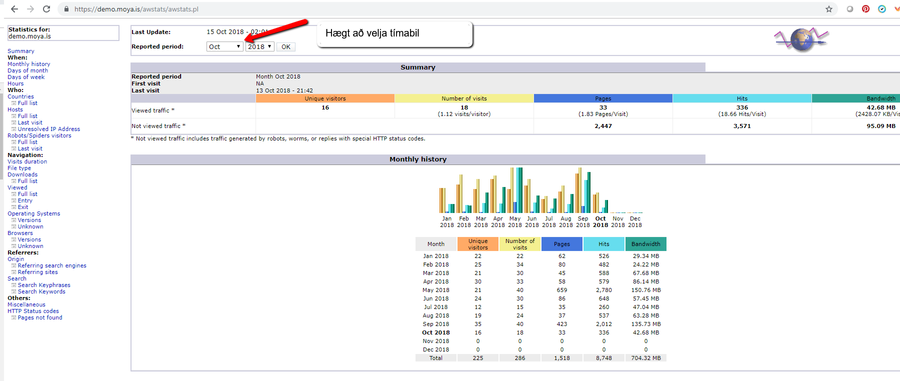Click the Month column header
Viewport: 900px width, 381px height.
(x=436, y=244)
